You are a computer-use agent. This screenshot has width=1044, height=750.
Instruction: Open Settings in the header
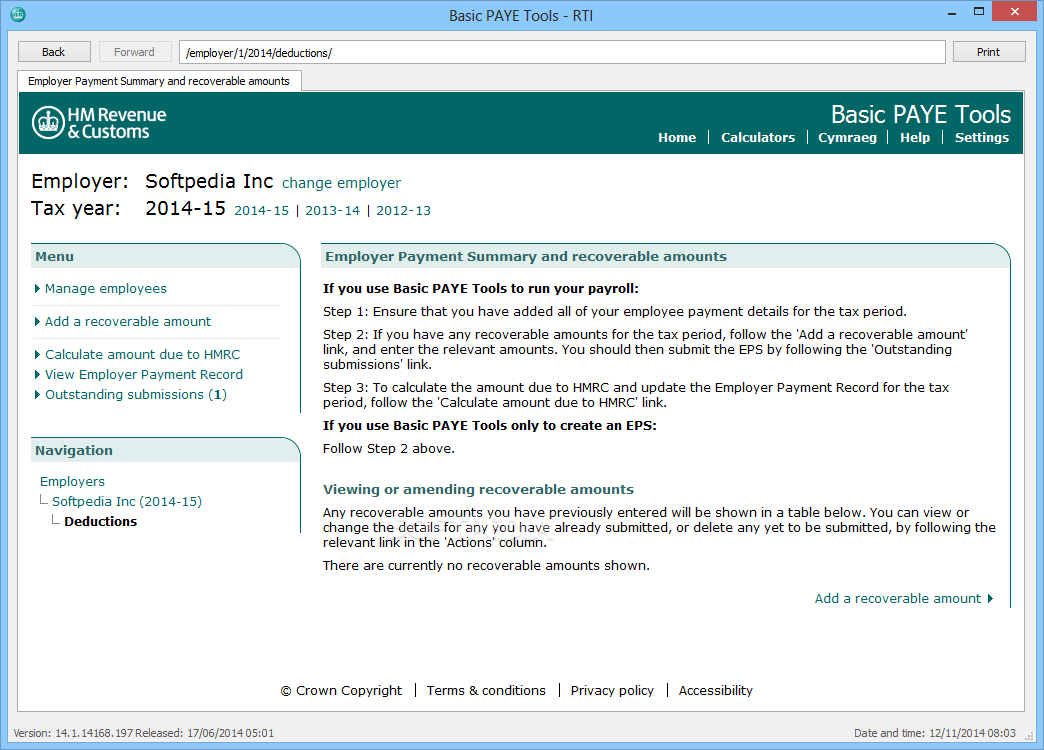click(981, 137)
